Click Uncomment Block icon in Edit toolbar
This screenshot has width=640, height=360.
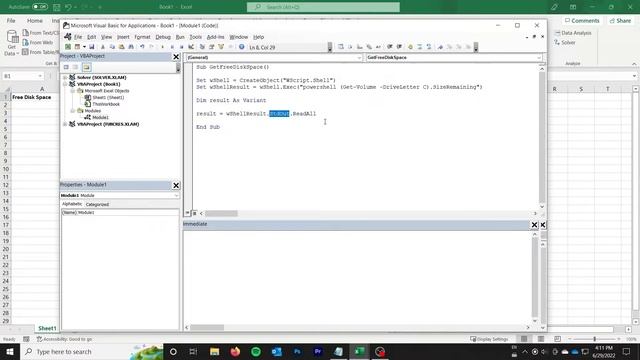click(x=429, y=47)
